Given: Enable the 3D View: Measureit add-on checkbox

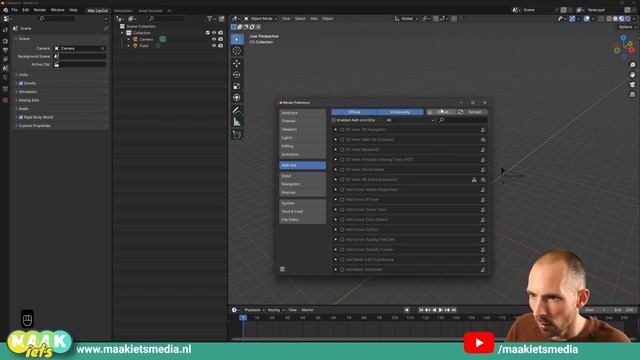Looking at the screenshot, I should coord(342,150).
